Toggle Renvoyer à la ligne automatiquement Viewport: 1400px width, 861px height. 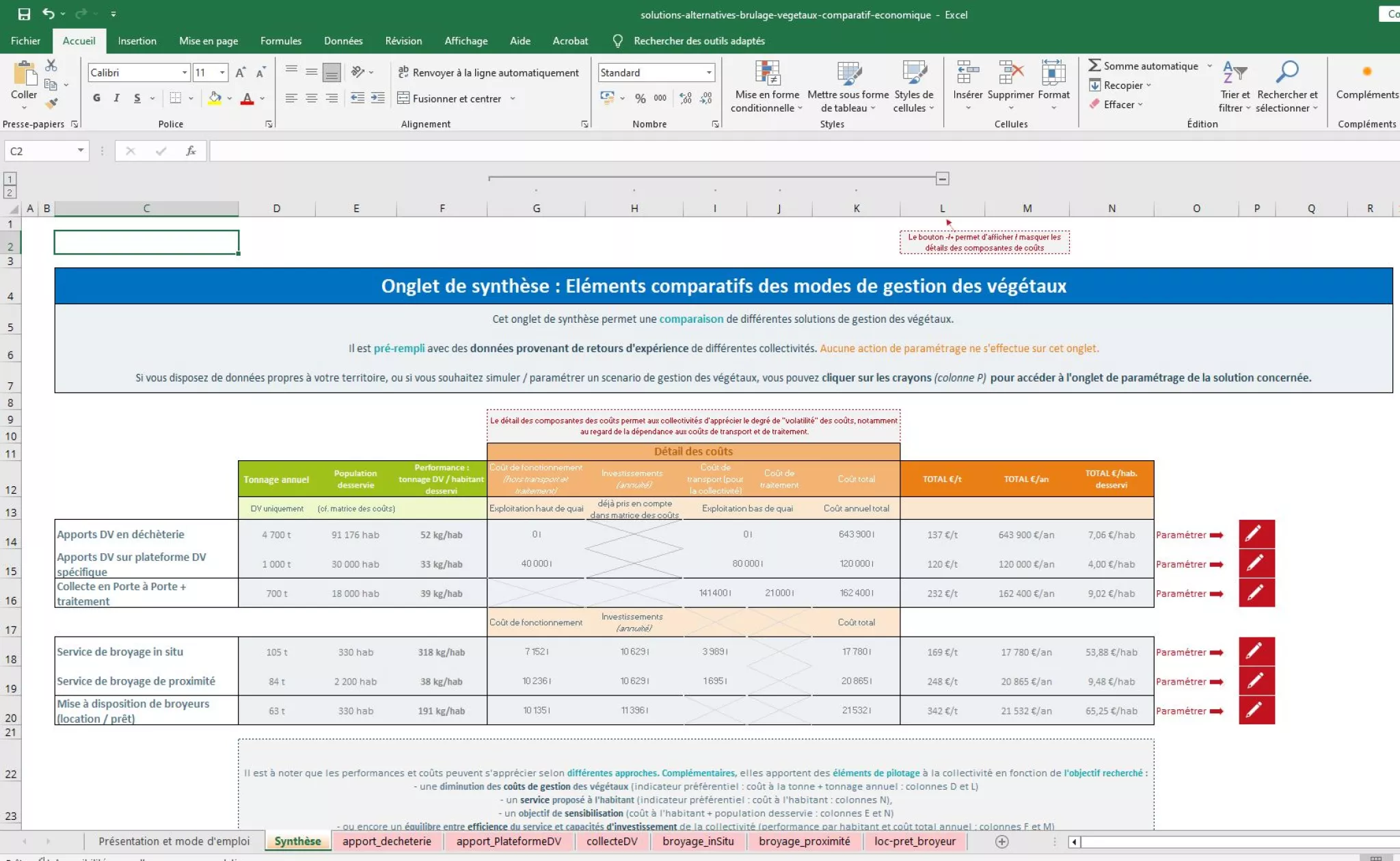tap(488, 72)
